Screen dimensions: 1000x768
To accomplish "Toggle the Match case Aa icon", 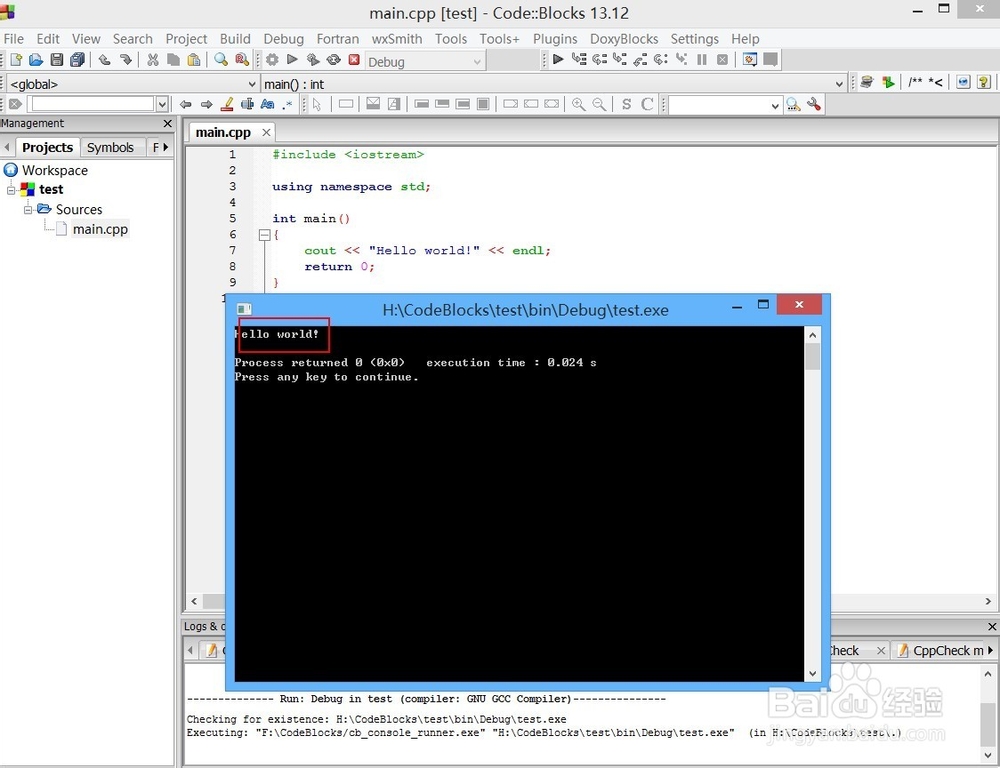I will click(268, 104).
